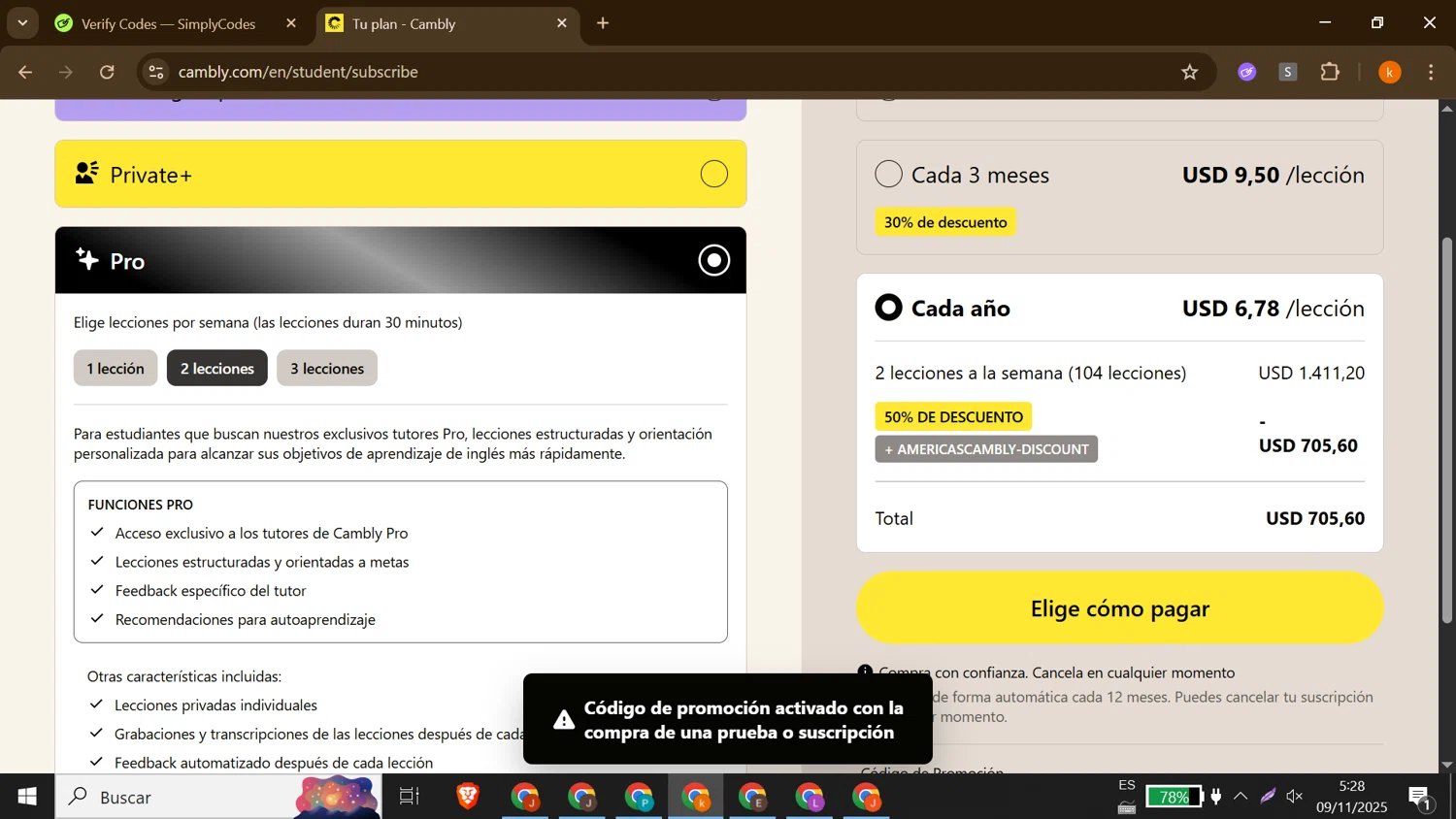This screenshot has height=819, width=1456.
Task: Show hidden system tray icons
Action: (x=1241, y=797)
